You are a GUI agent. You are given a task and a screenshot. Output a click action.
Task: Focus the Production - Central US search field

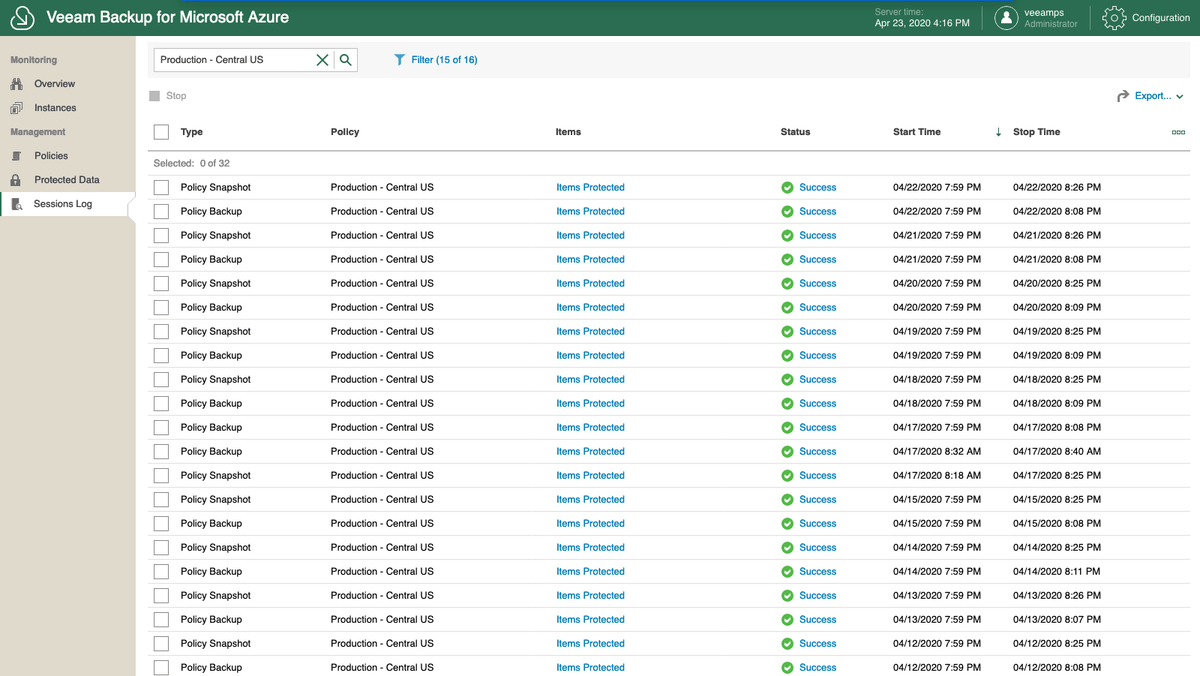(235, 60)
